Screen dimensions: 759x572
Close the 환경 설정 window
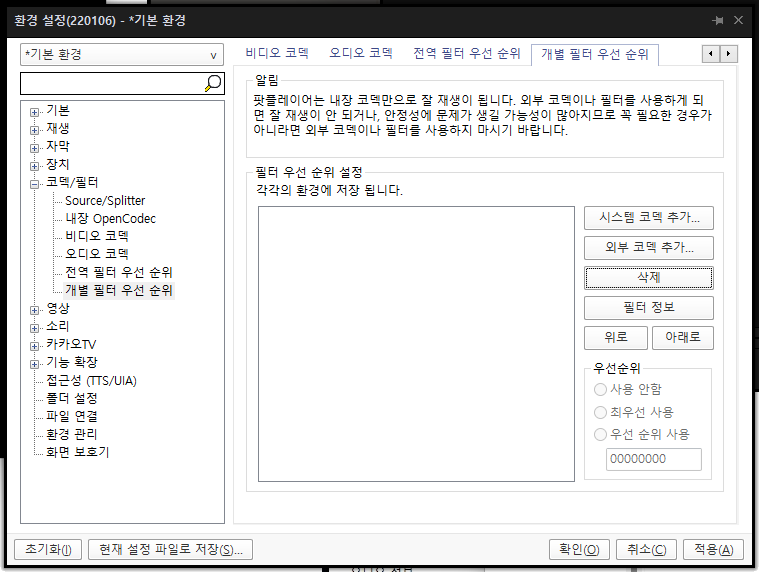(738, 20)
